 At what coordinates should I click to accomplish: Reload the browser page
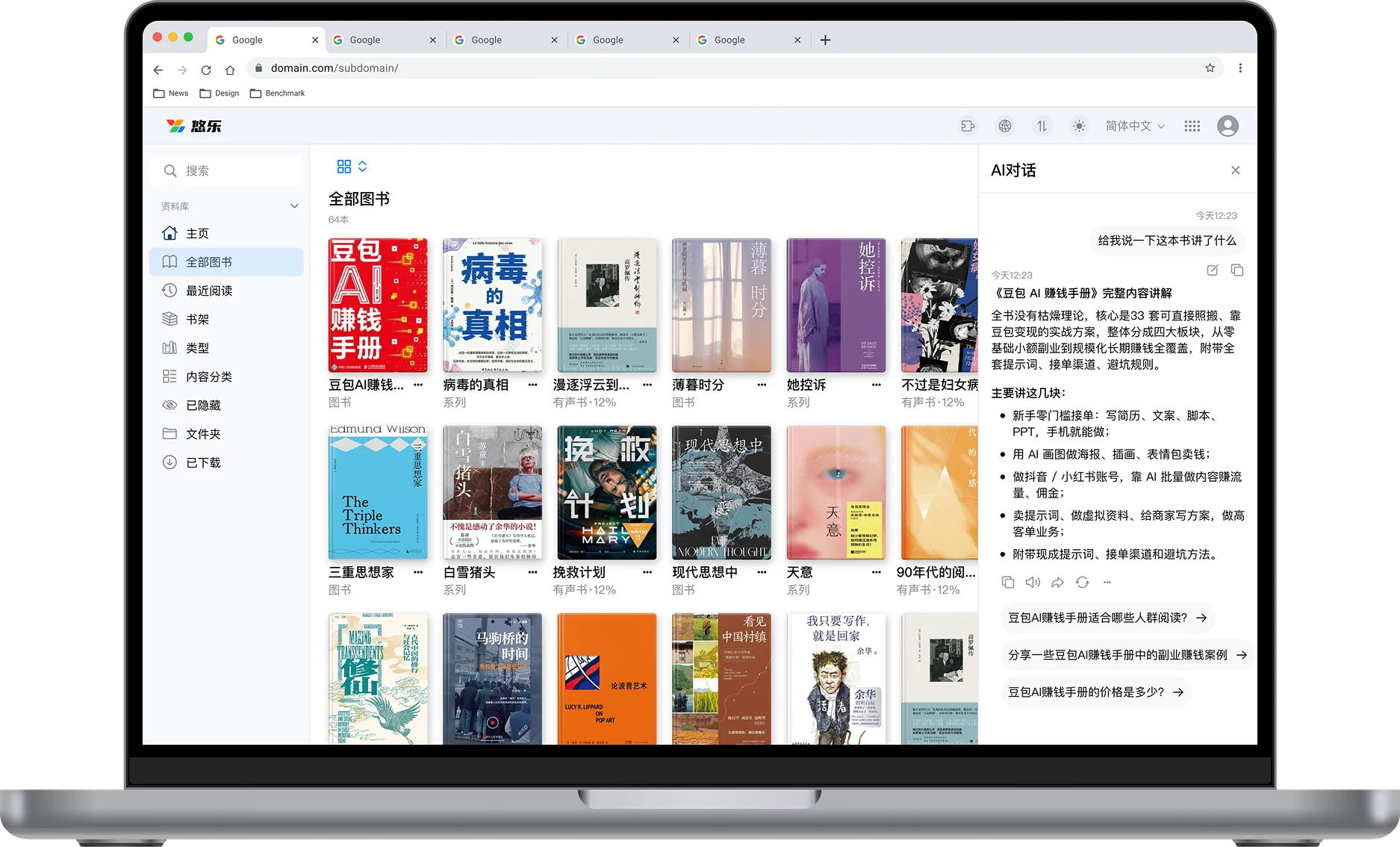[x=206, y=69]
